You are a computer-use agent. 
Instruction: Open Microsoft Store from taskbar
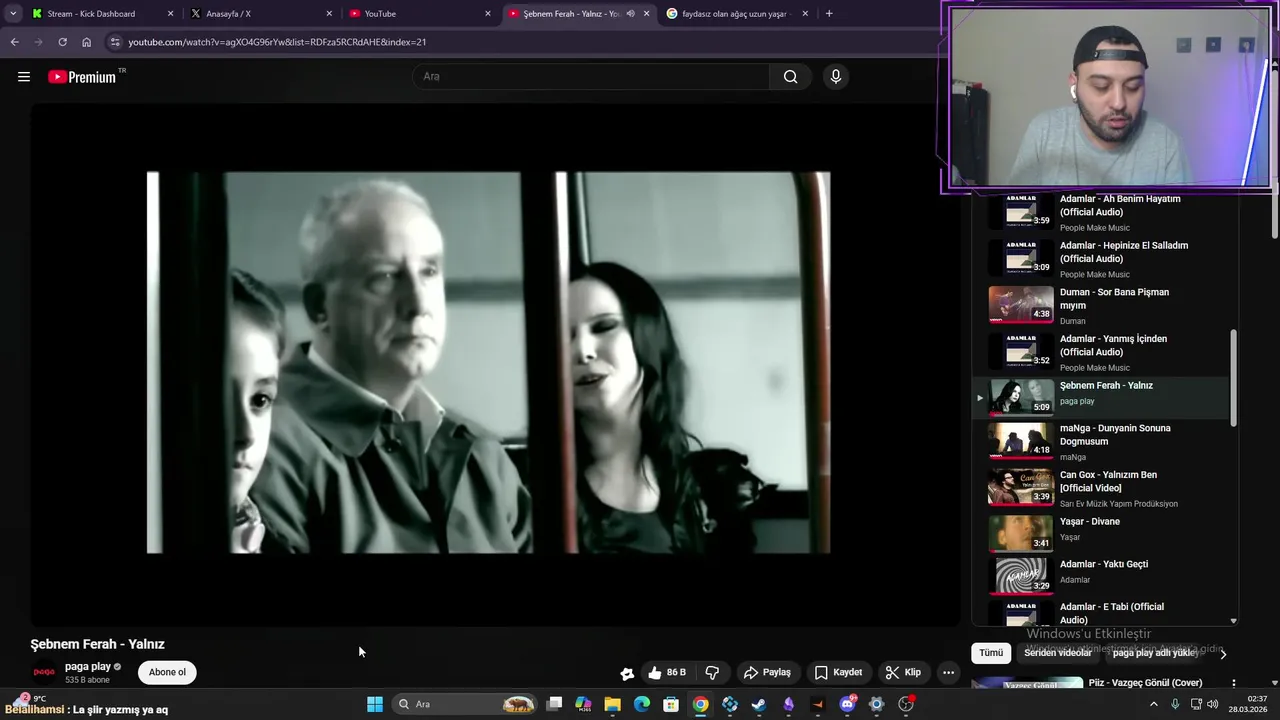coord(671,704)
